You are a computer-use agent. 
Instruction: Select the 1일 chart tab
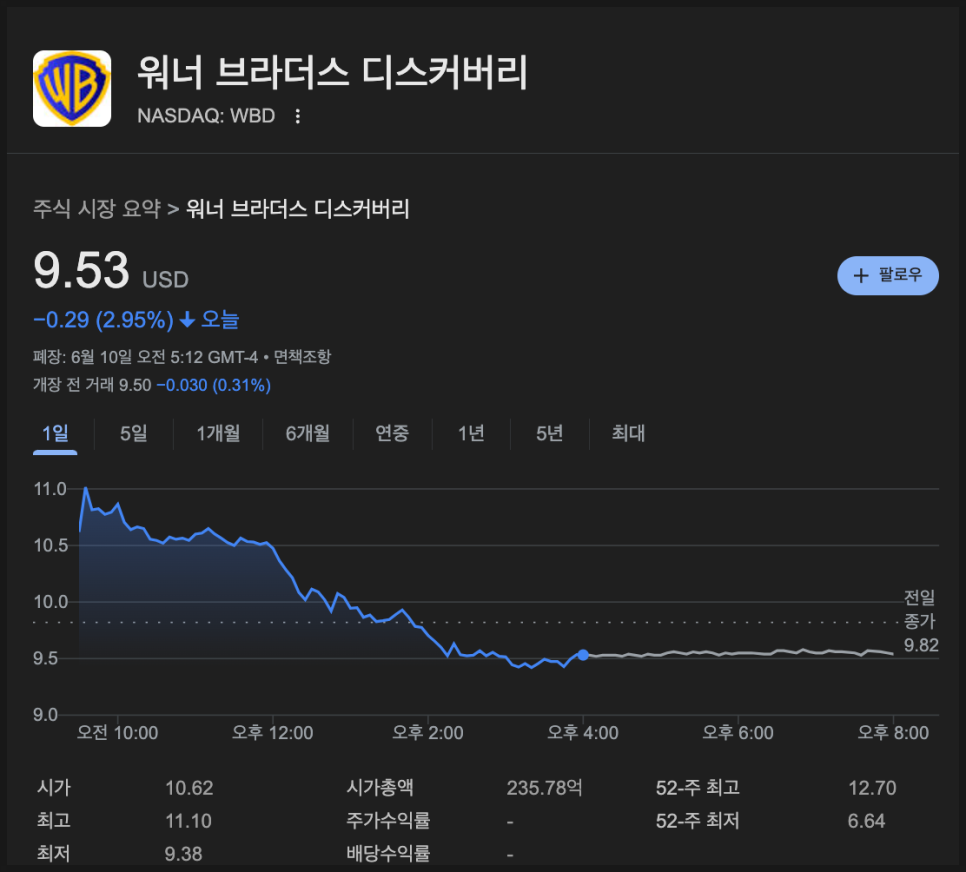[55, 433]
